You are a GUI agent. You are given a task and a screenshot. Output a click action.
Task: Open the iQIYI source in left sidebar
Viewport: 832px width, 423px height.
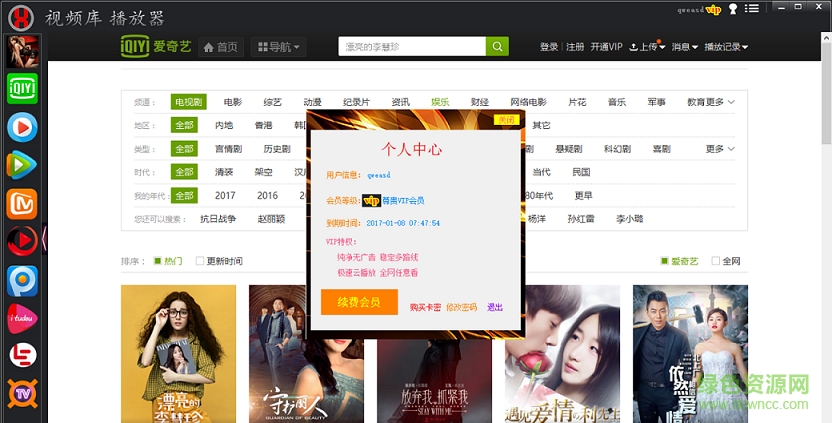22,89
